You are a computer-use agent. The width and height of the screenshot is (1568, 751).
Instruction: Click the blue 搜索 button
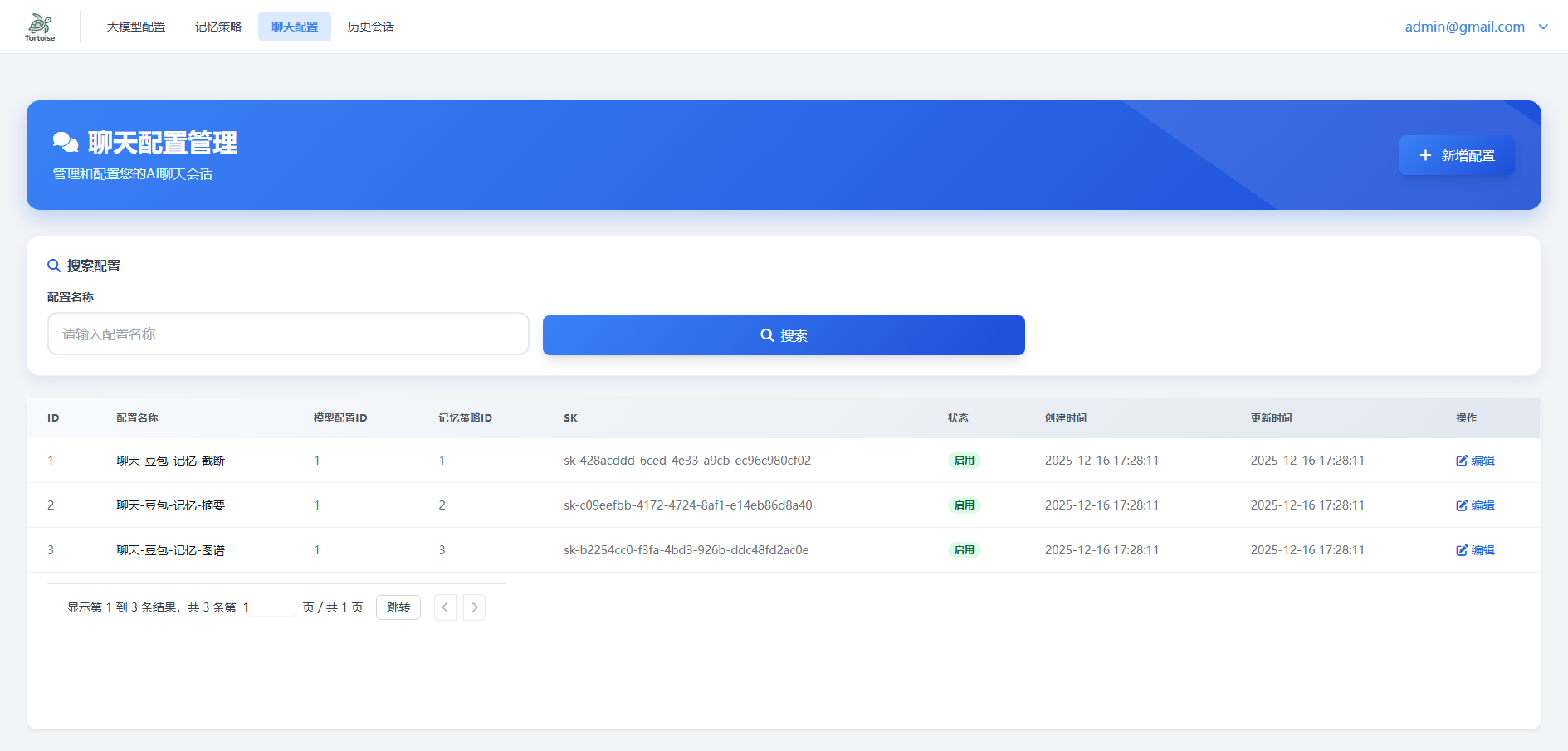point(784,335)
